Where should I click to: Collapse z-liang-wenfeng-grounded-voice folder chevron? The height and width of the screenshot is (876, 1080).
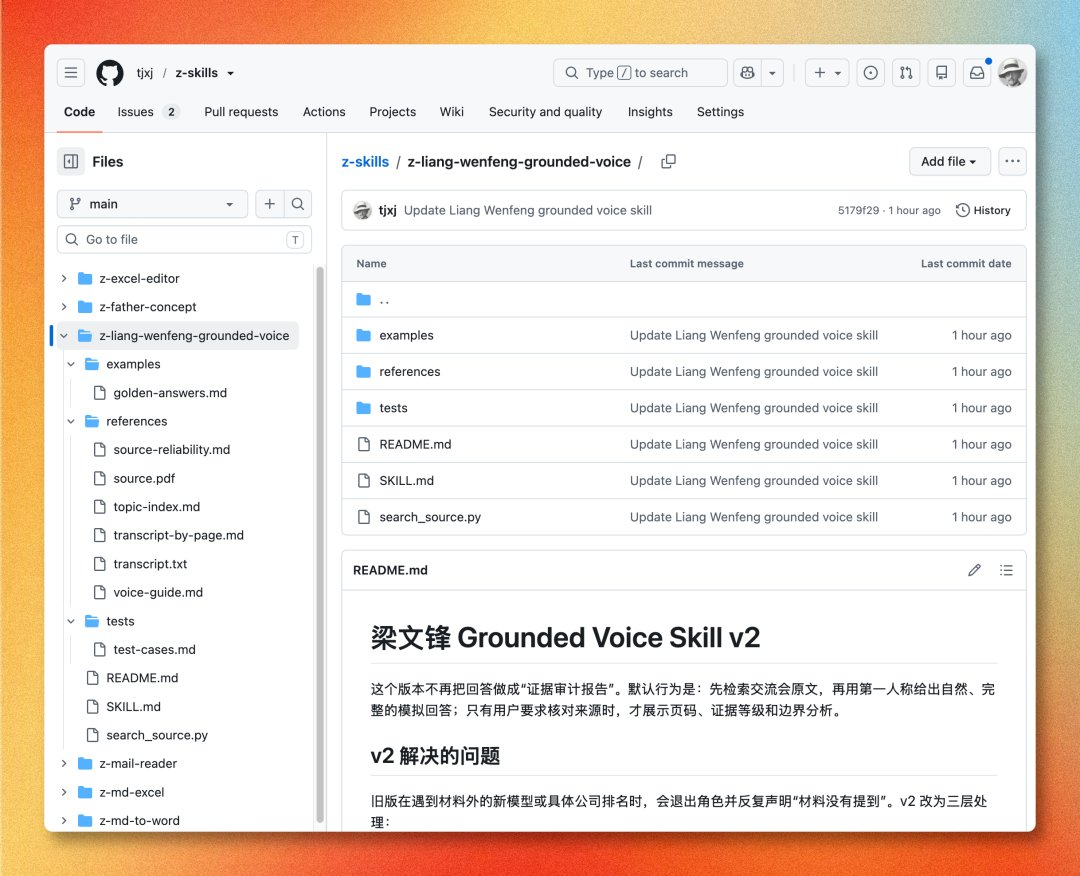(64, 336)
